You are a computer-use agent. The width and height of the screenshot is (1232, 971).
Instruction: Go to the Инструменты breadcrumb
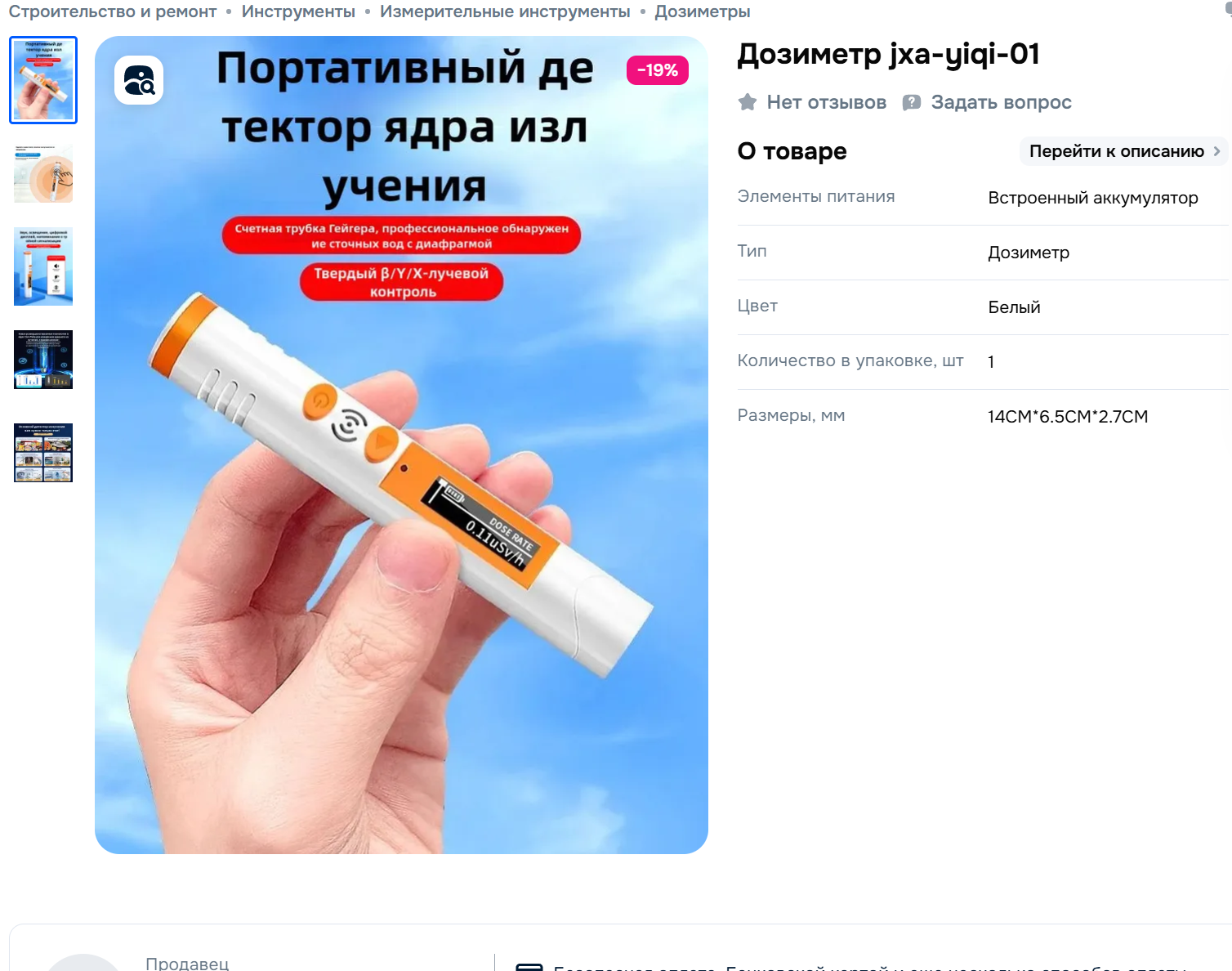298,11
